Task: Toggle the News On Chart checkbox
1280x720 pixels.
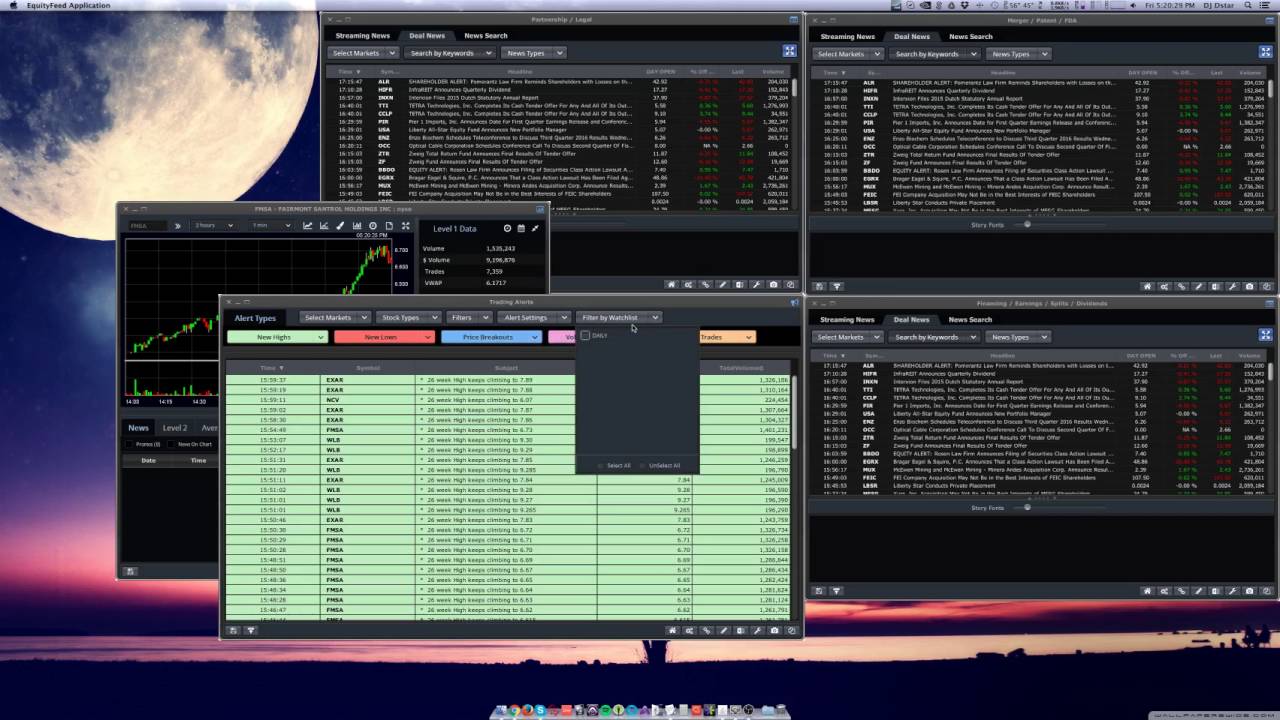Action: [172, 444]
